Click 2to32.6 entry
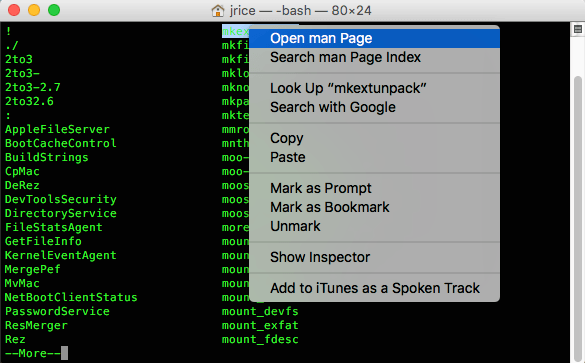Viewport: 585px width, 363px height. point(29,101)
